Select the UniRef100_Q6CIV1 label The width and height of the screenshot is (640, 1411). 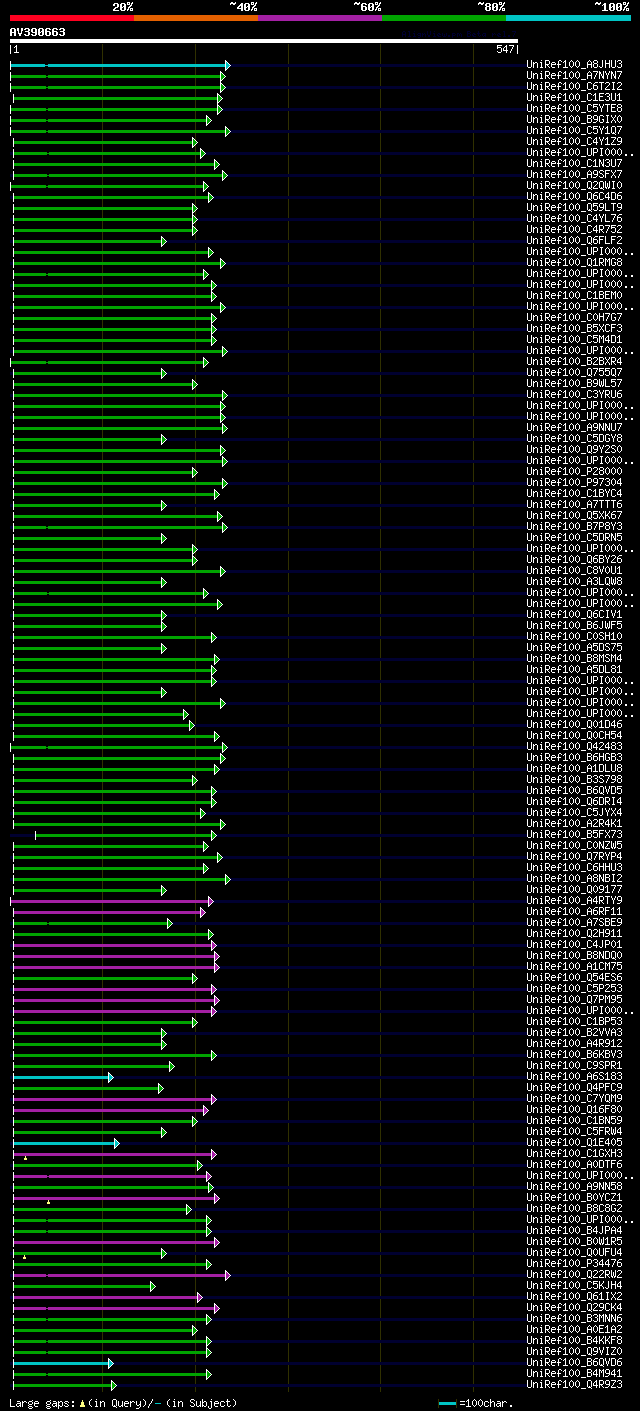pyautogui.click(x=575, y=614)
